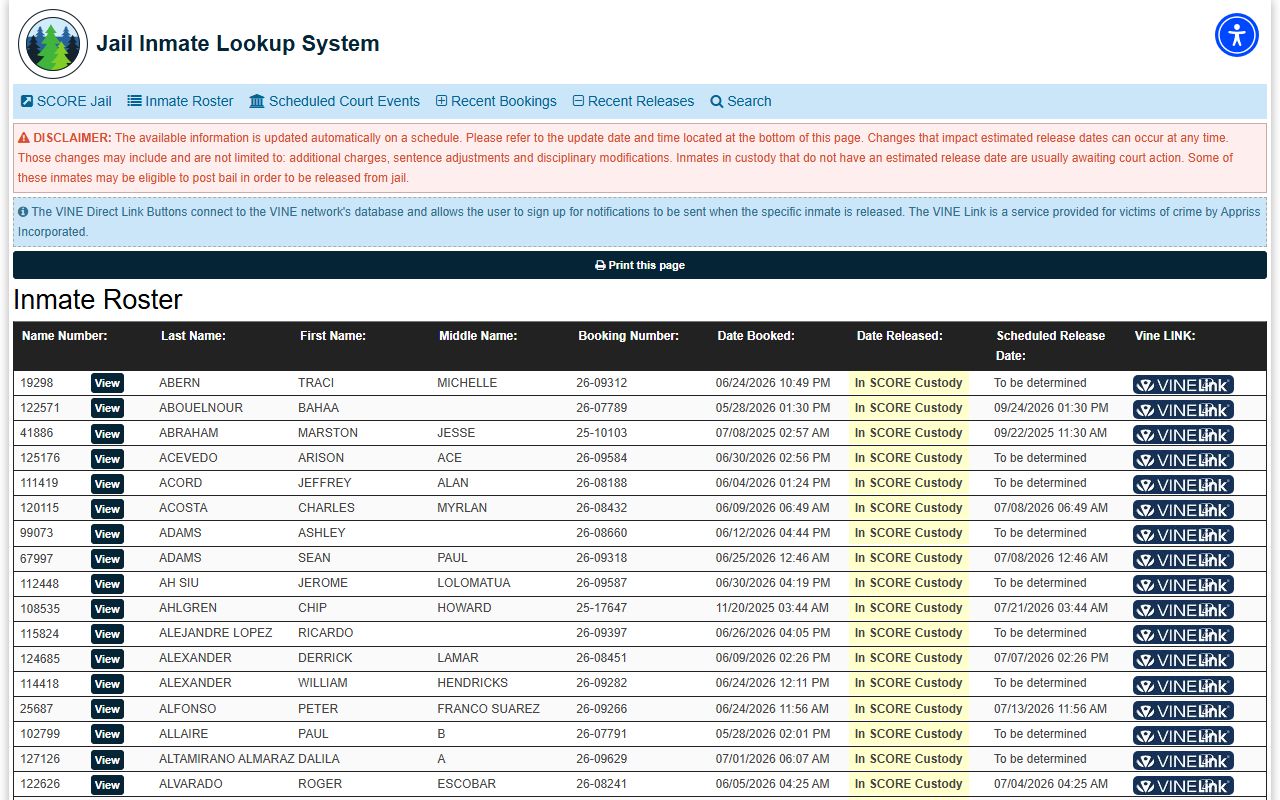Open VINELink for inmate ABRAHAM
Viewport: 1280px width, 800px height.
tap(1183, 434)
